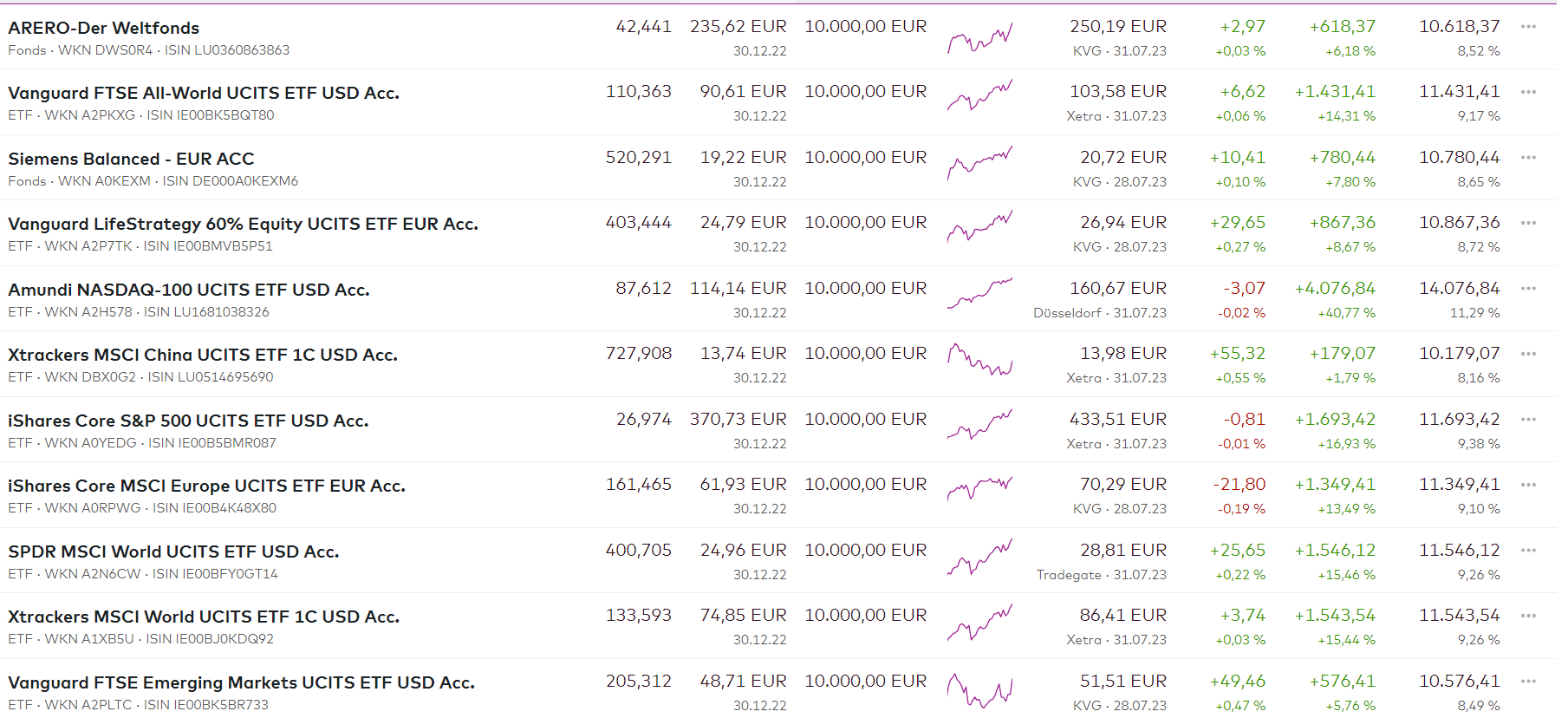Open options menu for Vanguard FTSE All-World row

tap(1528, 92)
